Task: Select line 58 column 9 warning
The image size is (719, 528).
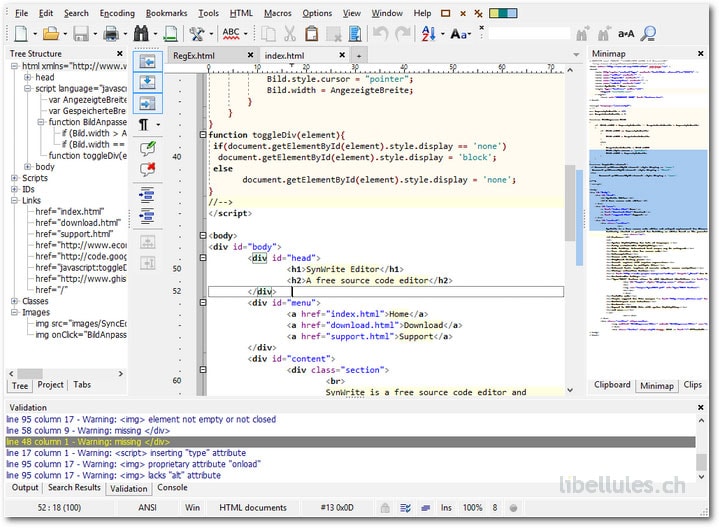Action: point(88,431)
